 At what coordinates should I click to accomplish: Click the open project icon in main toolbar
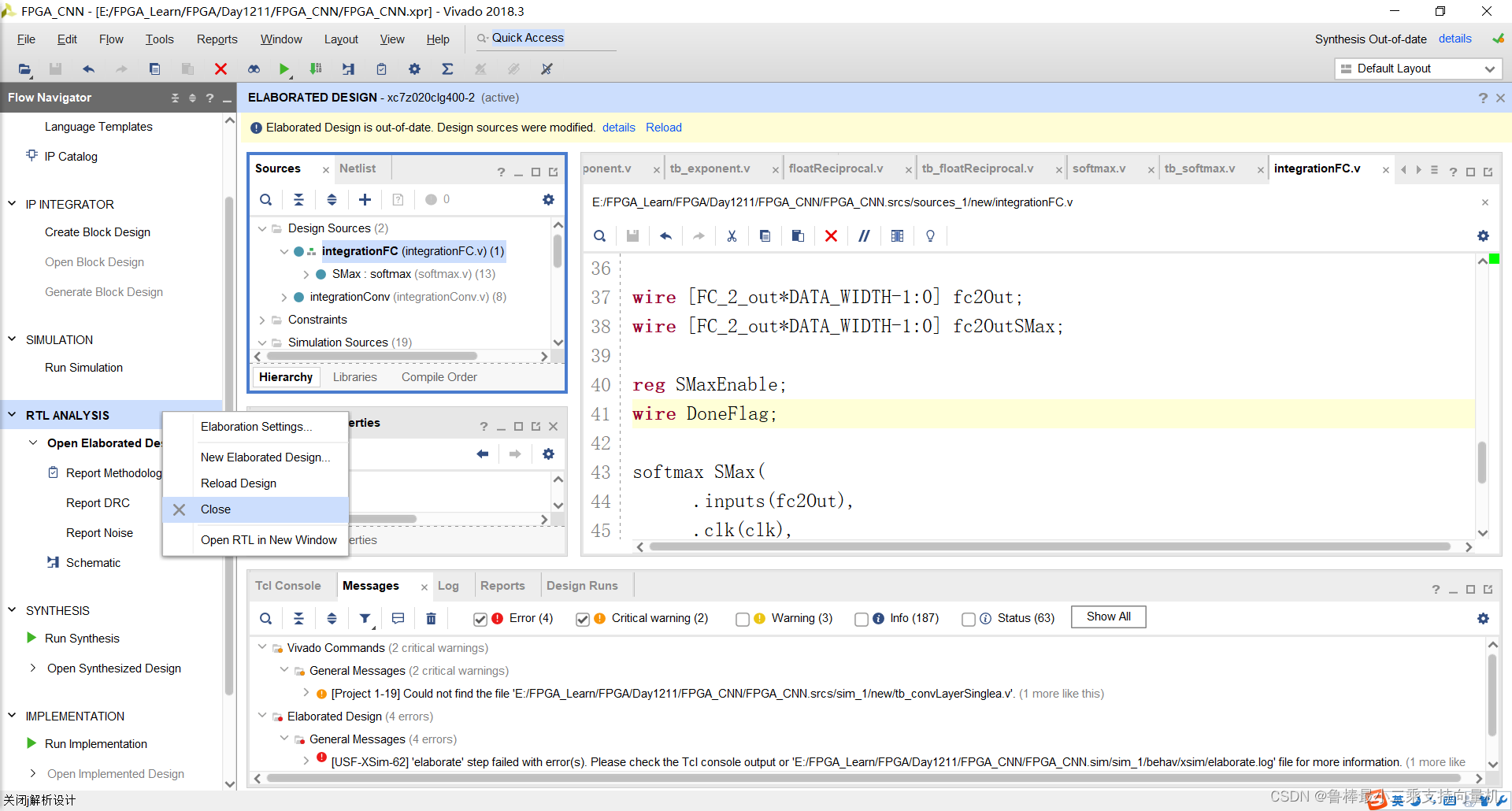pyautogui.click(x=24, y=69)
